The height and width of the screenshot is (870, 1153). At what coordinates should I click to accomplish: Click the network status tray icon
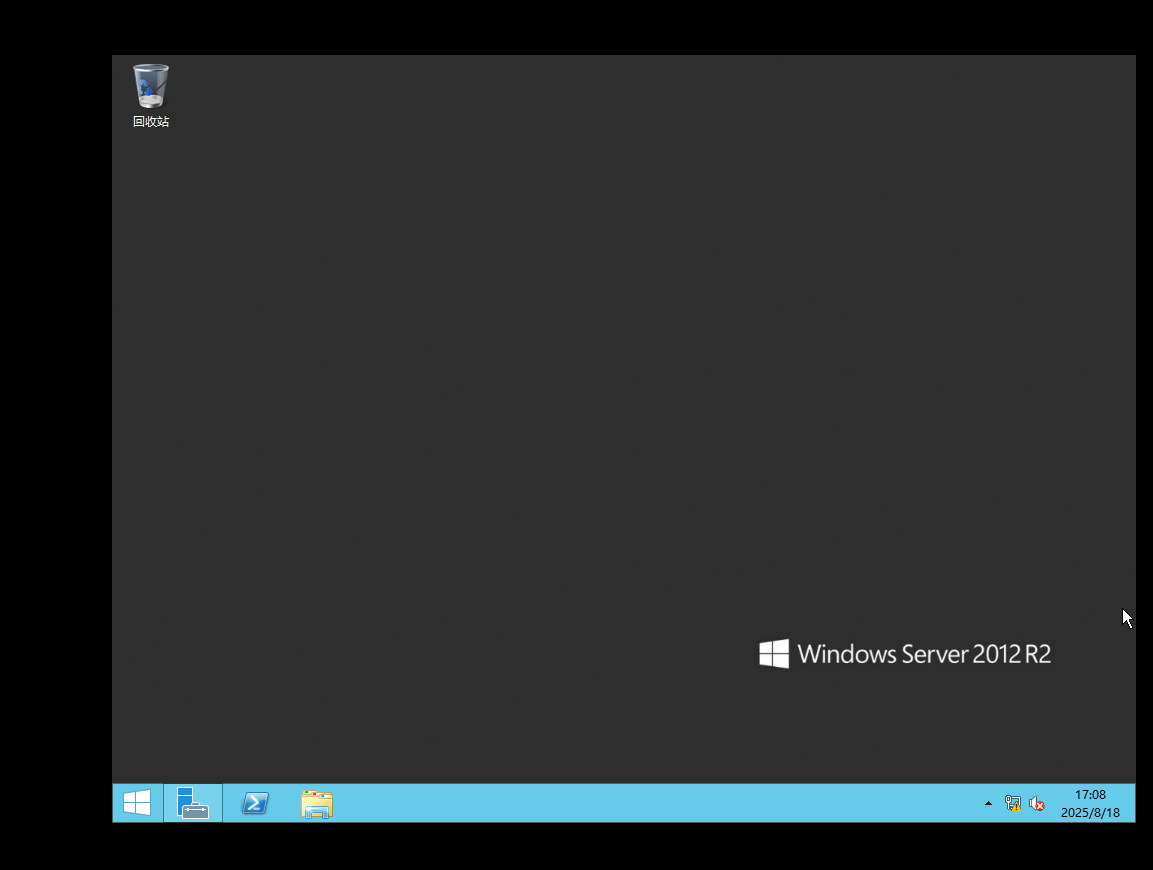(1013, 804)
